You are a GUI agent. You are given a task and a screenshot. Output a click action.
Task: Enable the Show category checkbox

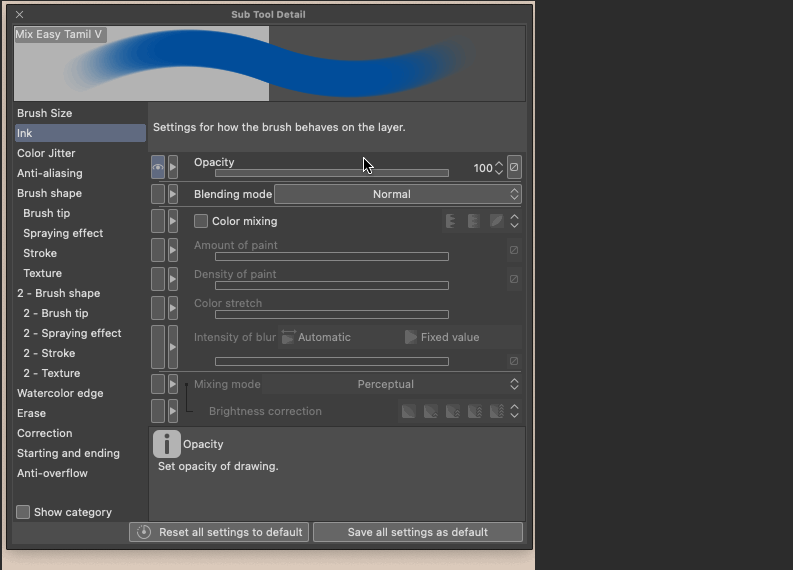23,512
